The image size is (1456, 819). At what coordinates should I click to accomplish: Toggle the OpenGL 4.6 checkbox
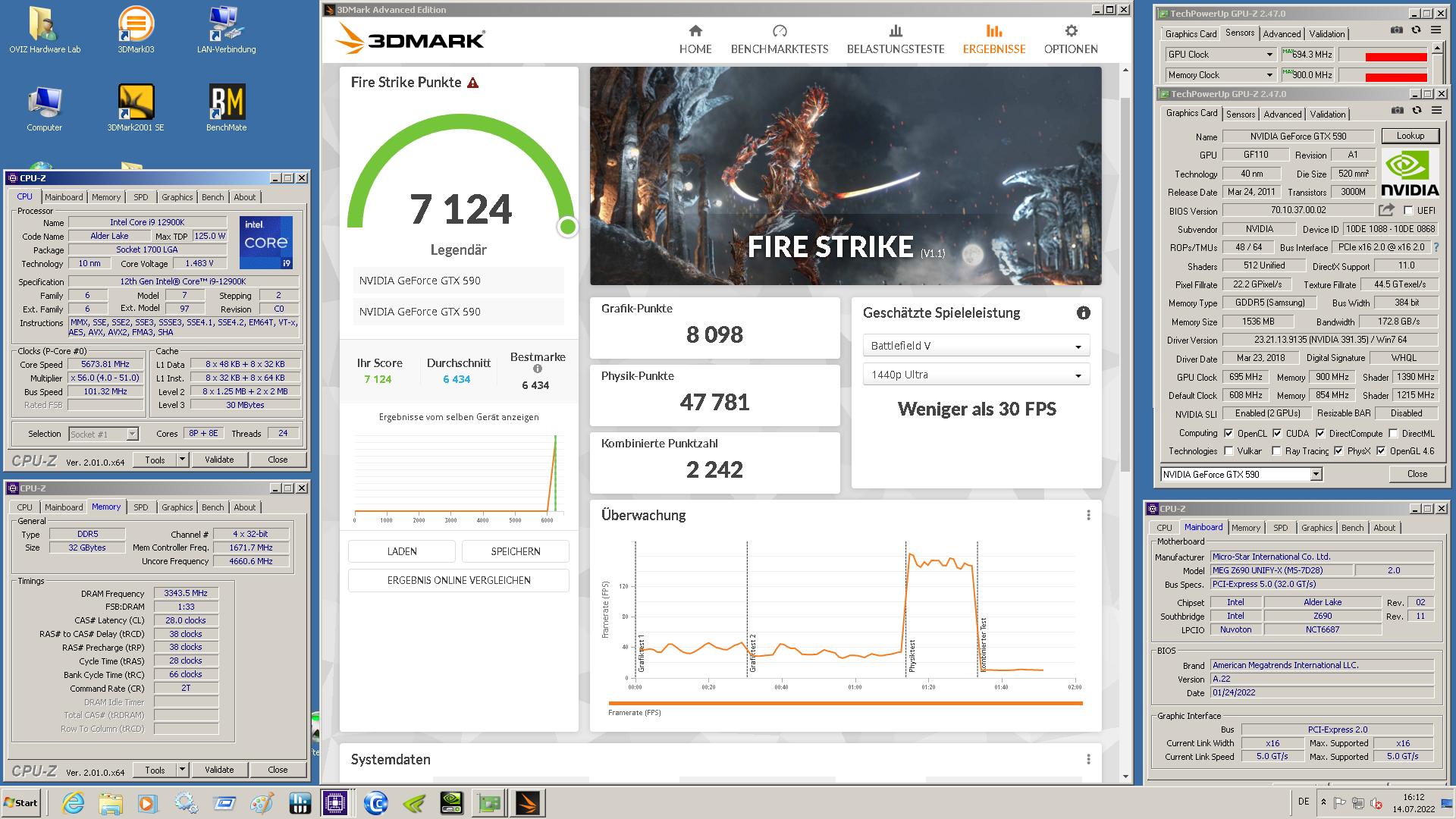(x=1381, y=451)
